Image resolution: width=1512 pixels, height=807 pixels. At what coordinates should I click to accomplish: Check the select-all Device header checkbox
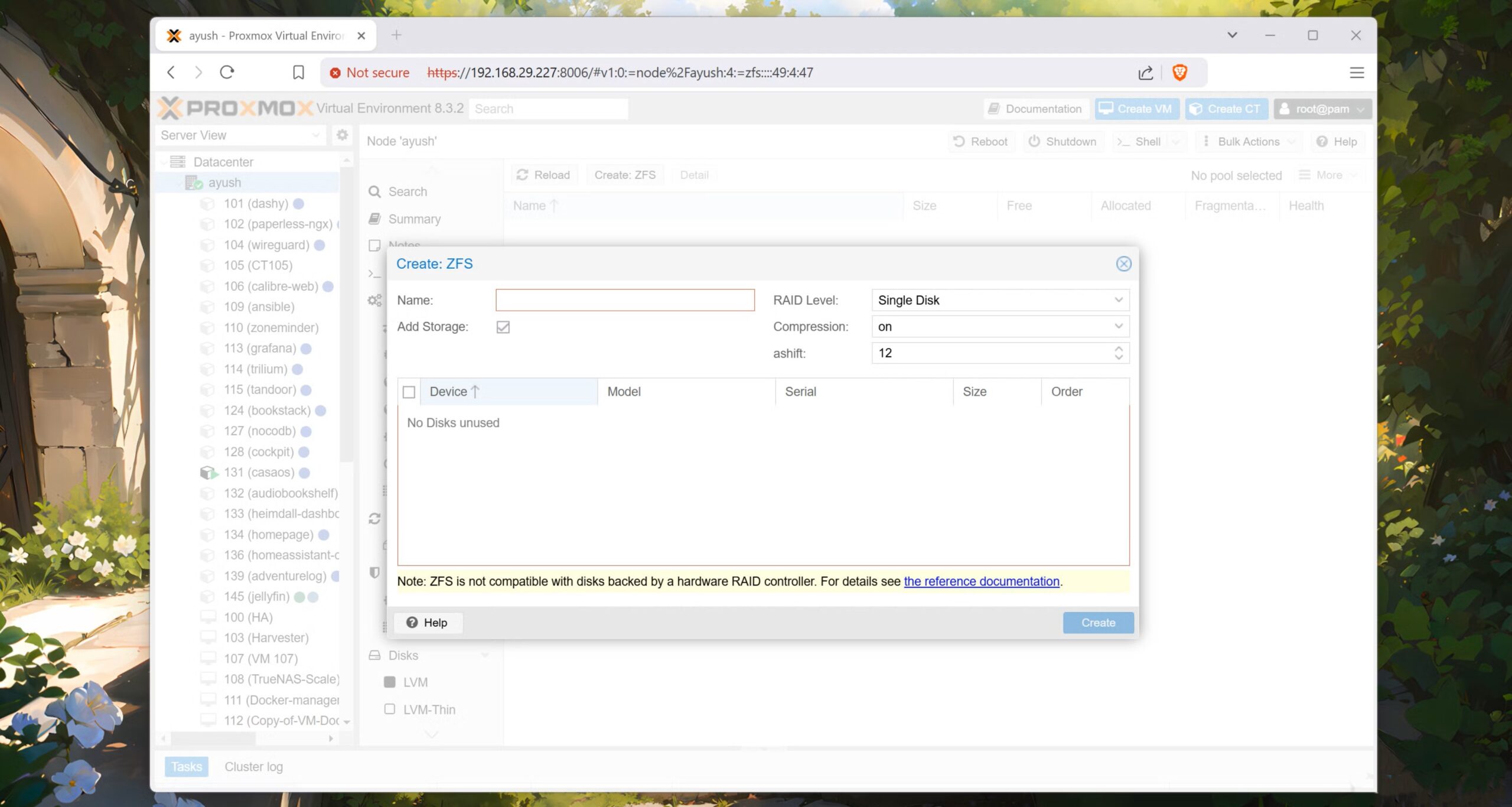(409, 392)
